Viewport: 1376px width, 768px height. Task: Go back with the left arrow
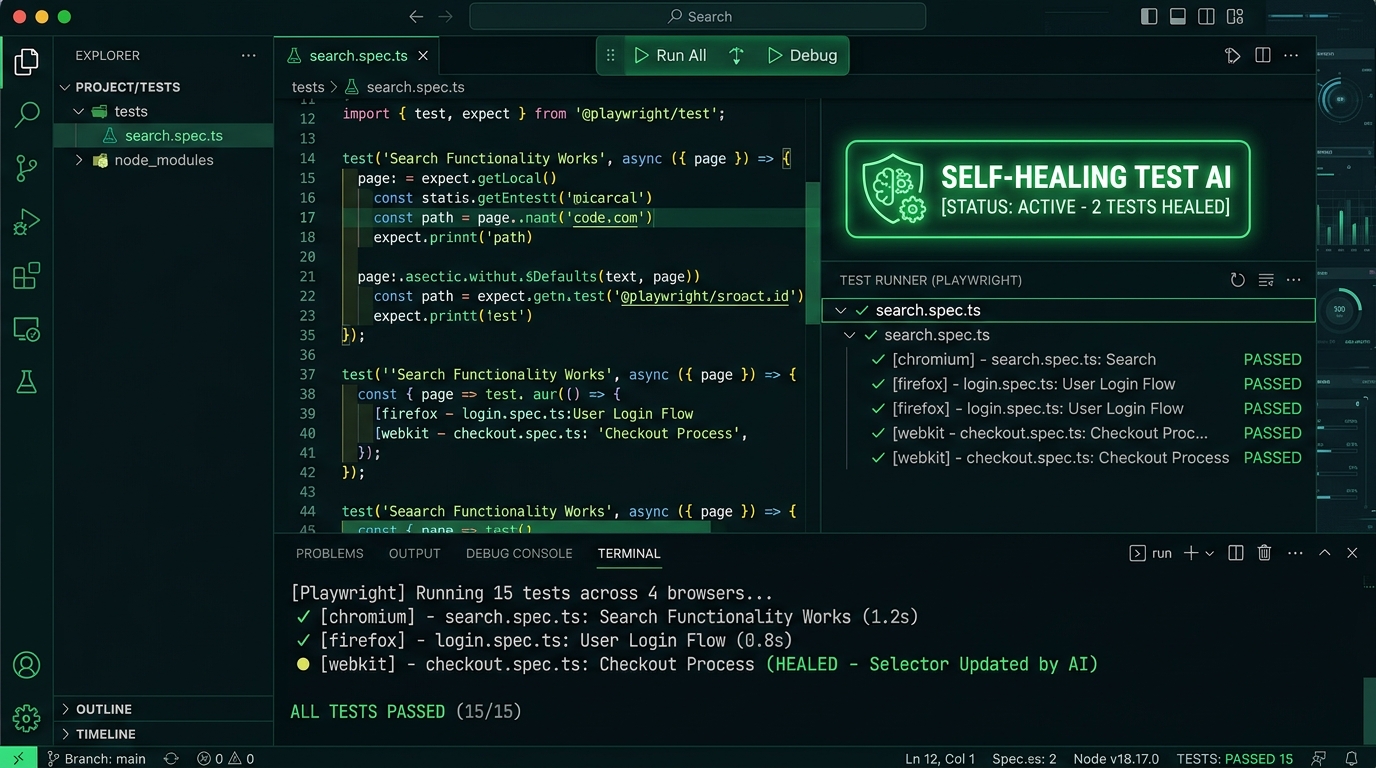click(x=416, y=17)
